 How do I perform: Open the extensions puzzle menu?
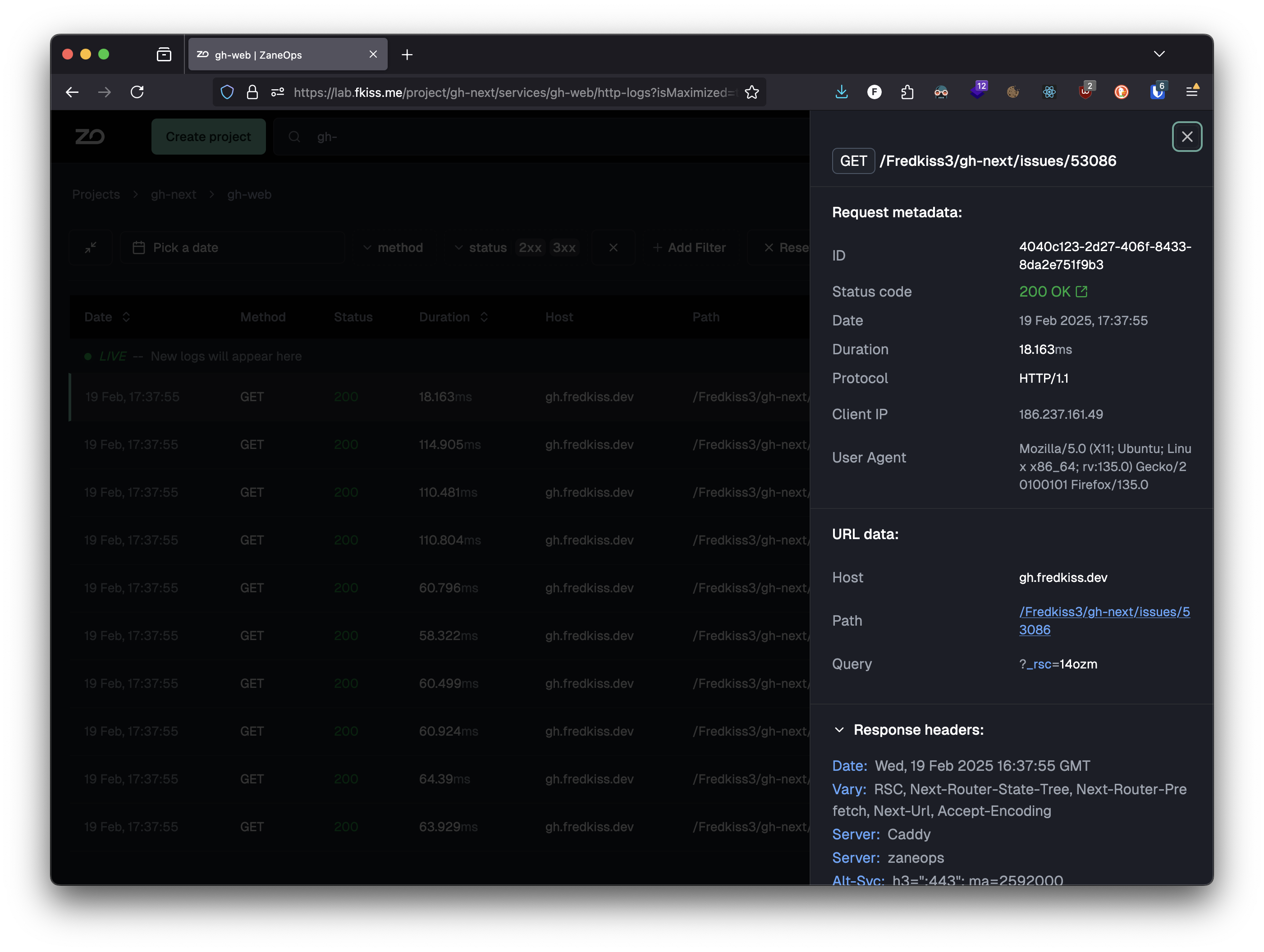(x=907, y=92)
